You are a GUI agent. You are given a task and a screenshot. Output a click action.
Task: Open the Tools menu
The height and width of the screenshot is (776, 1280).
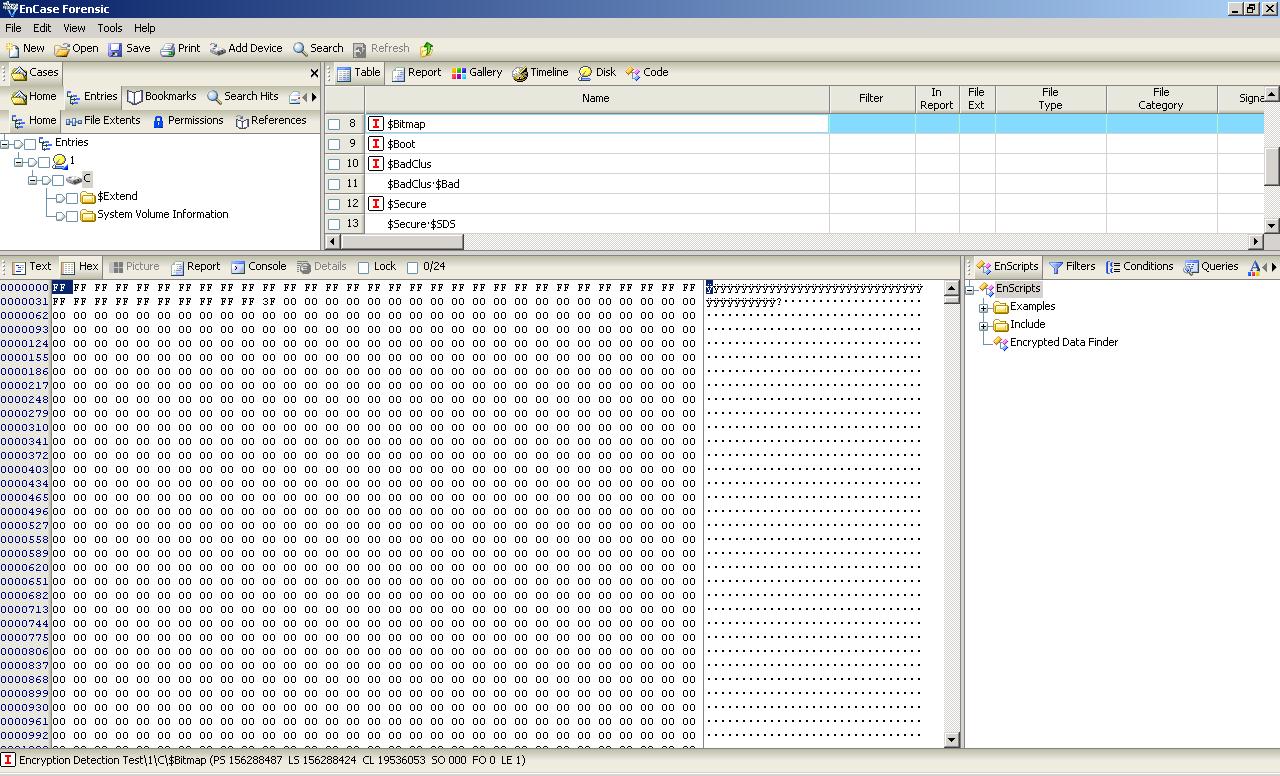point(109,28)
